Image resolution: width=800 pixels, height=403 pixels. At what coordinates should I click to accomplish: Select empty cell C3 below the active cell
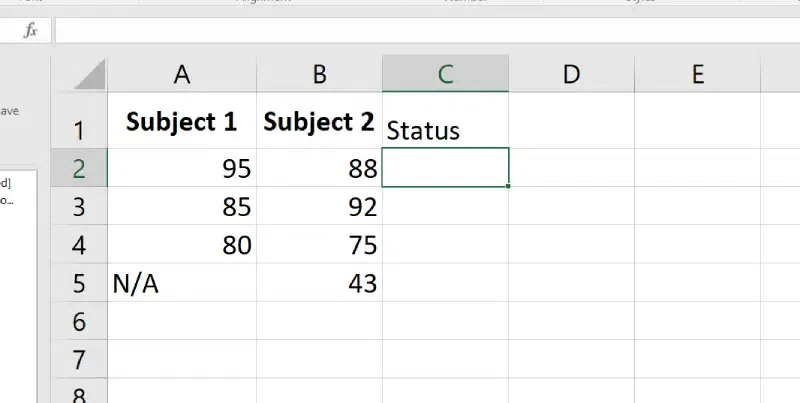pos(445,207)
